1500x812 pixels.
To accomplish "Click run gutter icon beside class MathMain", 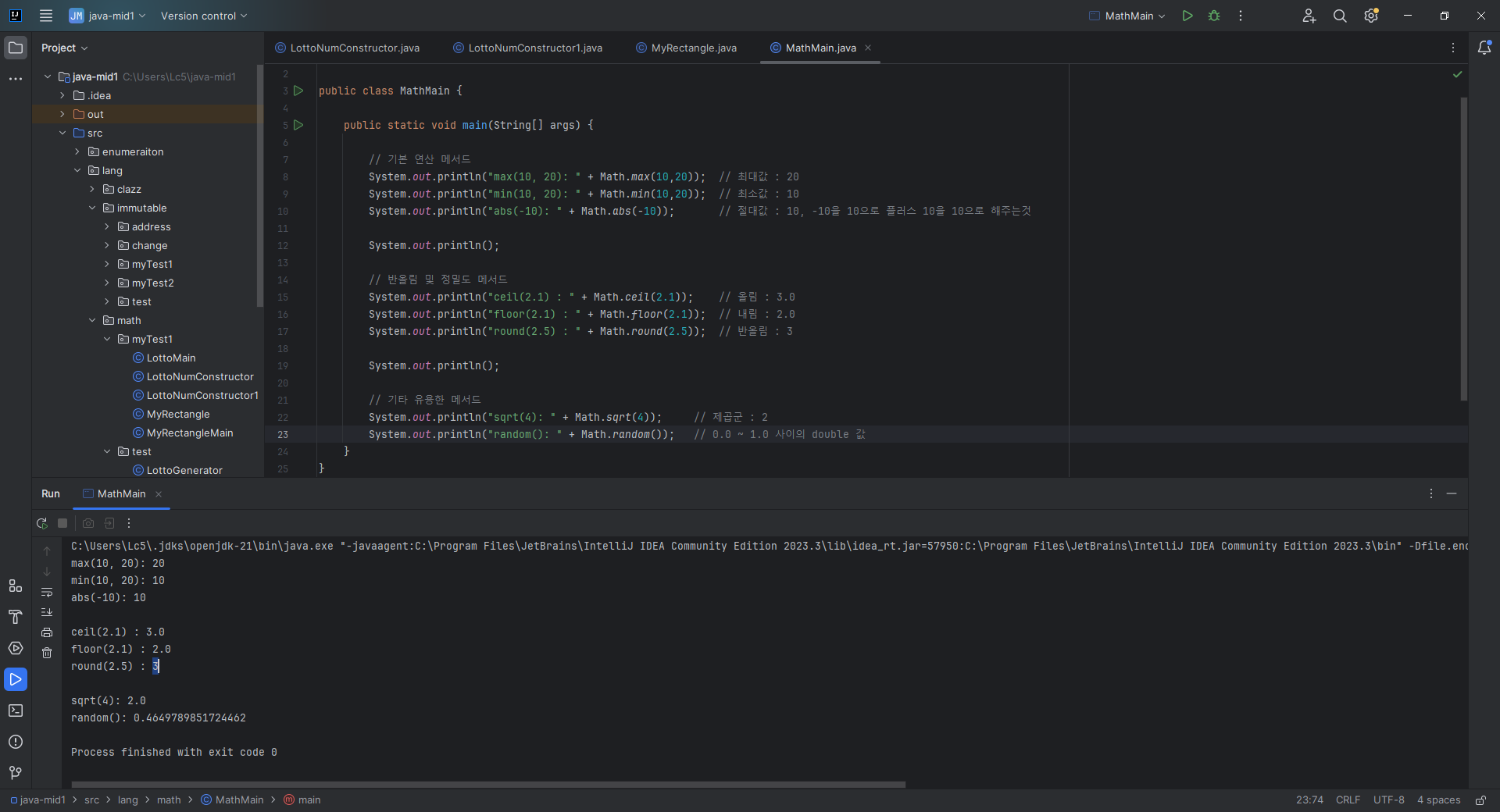I will pyautogui.click(x=298, y=91).
